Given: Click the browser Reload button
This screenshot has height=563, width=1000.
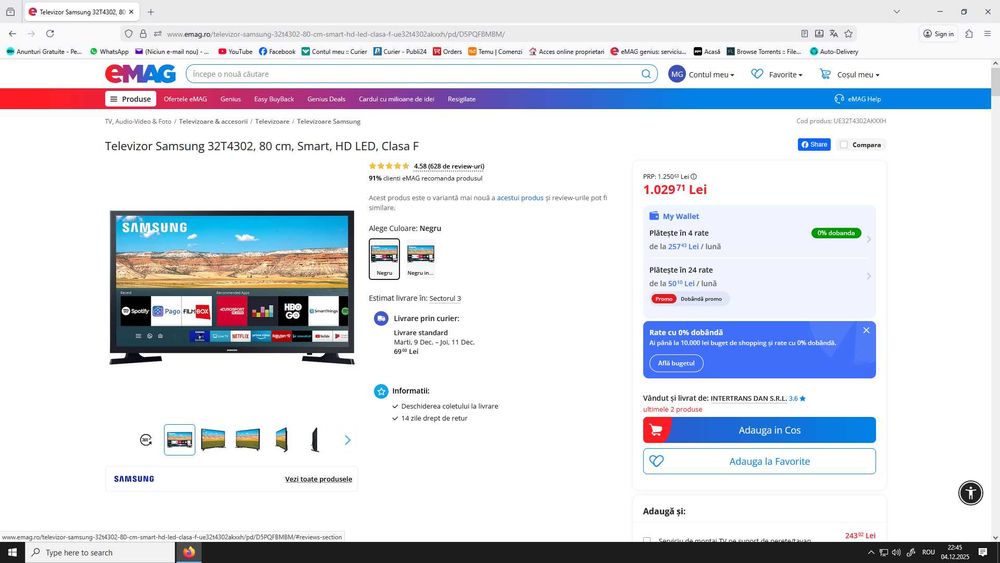Looking at the screenshot, I should point(50,34).
